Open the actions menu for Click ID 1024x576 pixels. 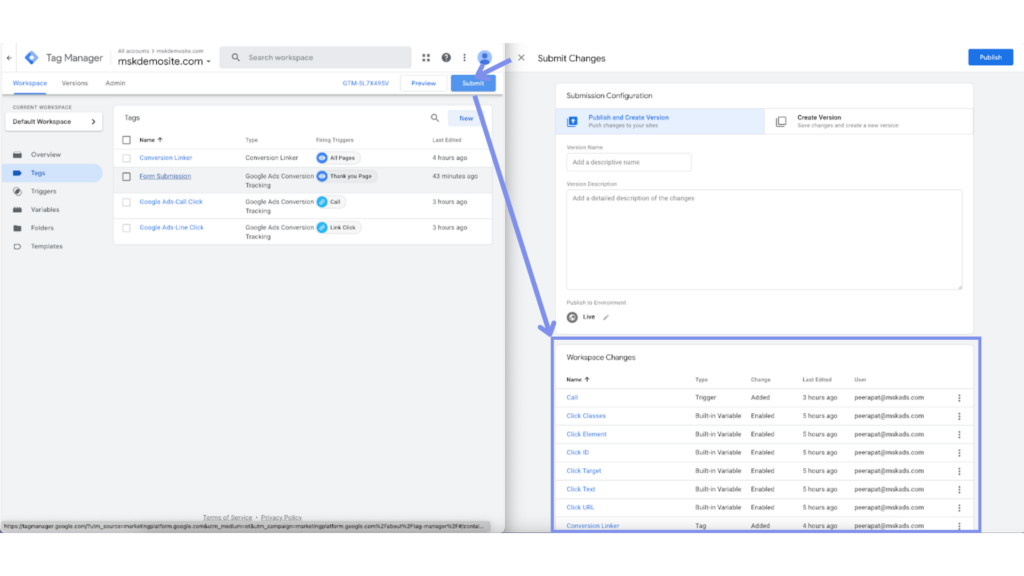(959, 453)
